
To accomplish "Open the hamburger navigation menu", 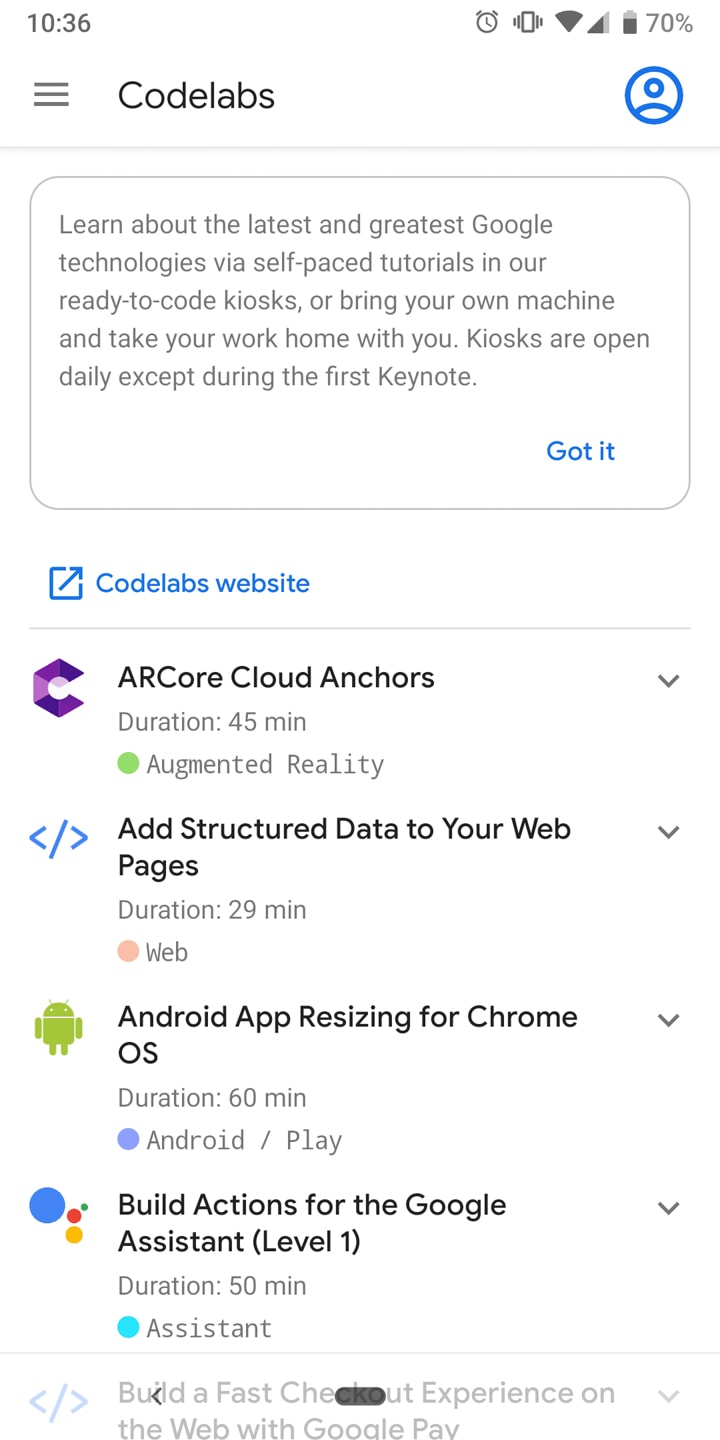I will [x=51, y=96].
